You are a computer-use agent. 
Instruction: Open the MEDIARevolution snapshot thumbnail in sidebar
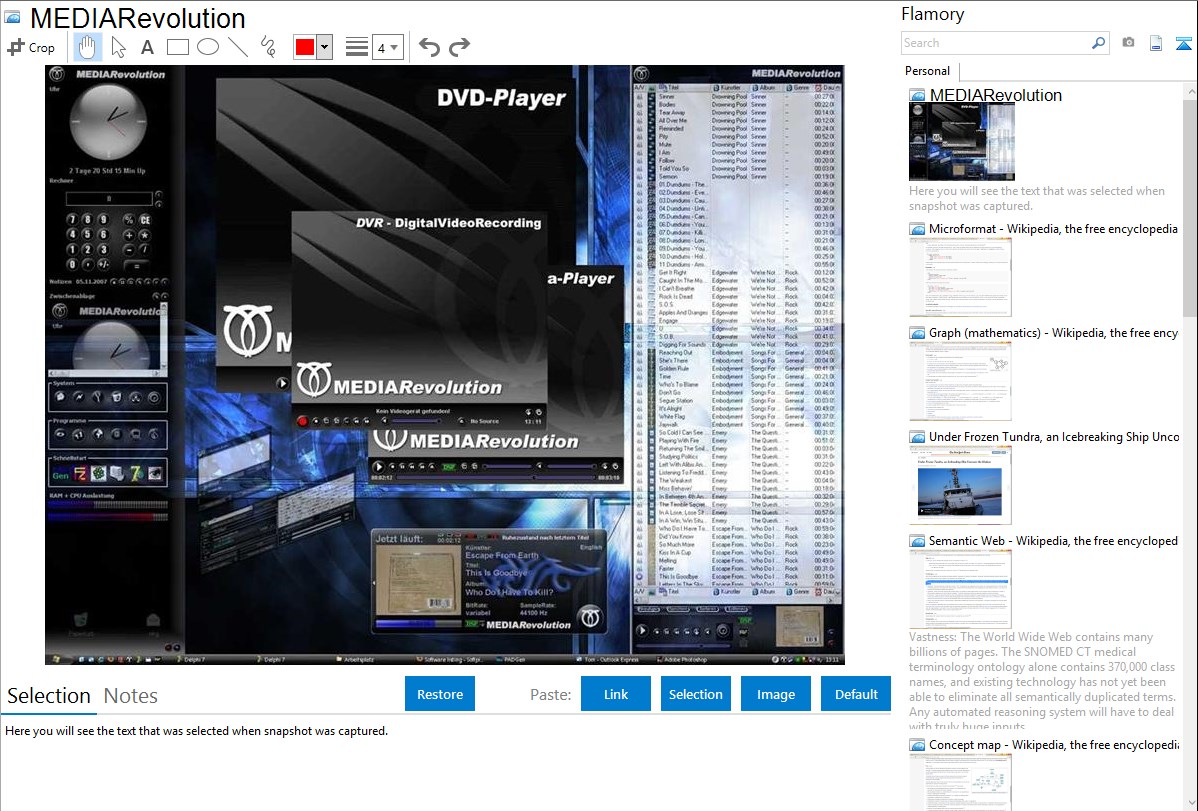point(962,142)
